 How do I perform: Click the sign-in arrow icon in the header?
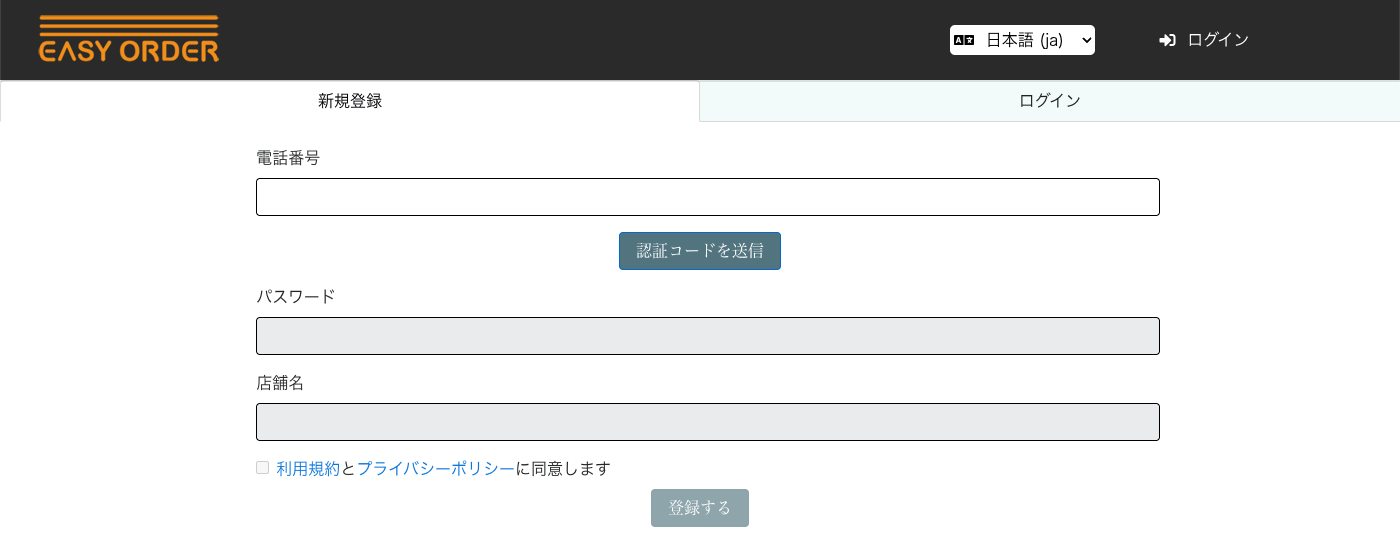pos(1167,40)
